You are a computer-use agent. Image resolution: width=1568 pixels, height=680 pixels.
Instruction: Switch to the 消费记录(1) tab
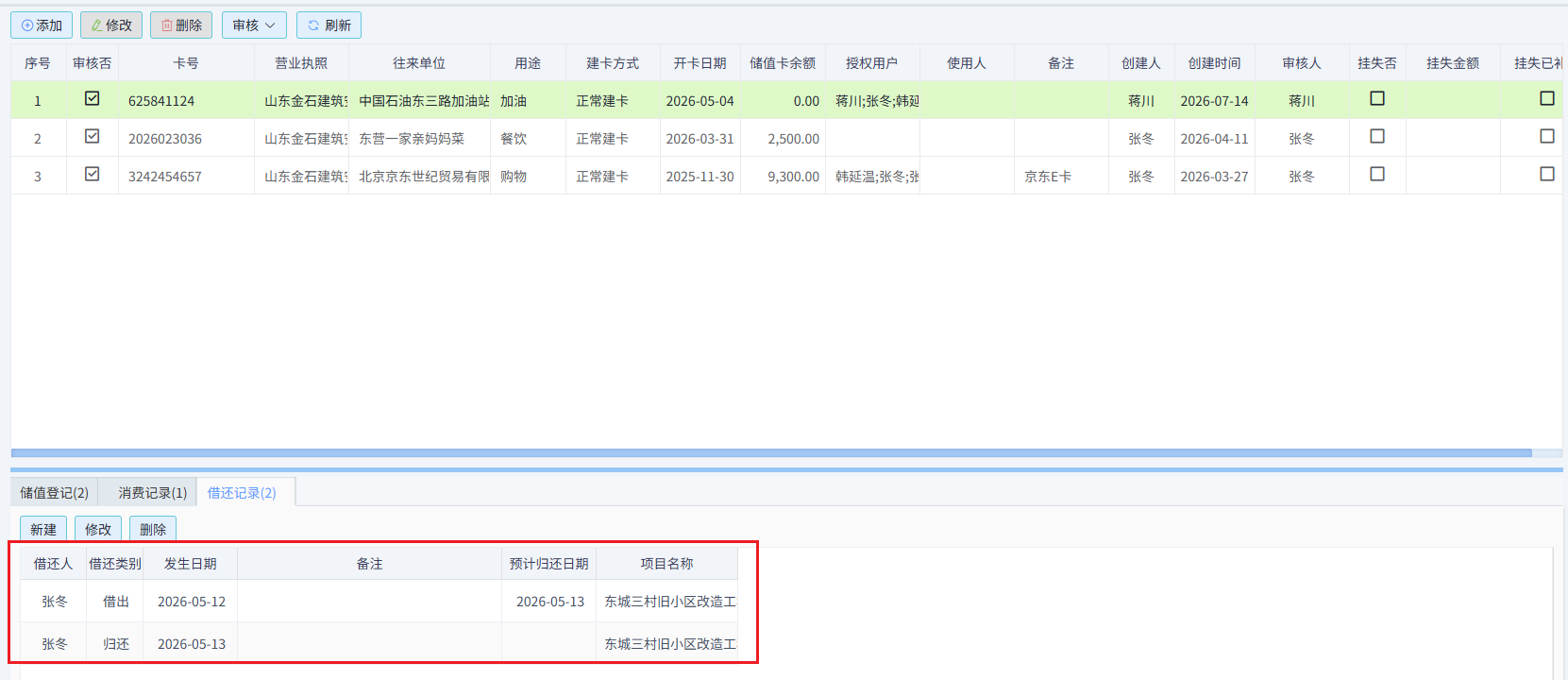tap(152, 493)
